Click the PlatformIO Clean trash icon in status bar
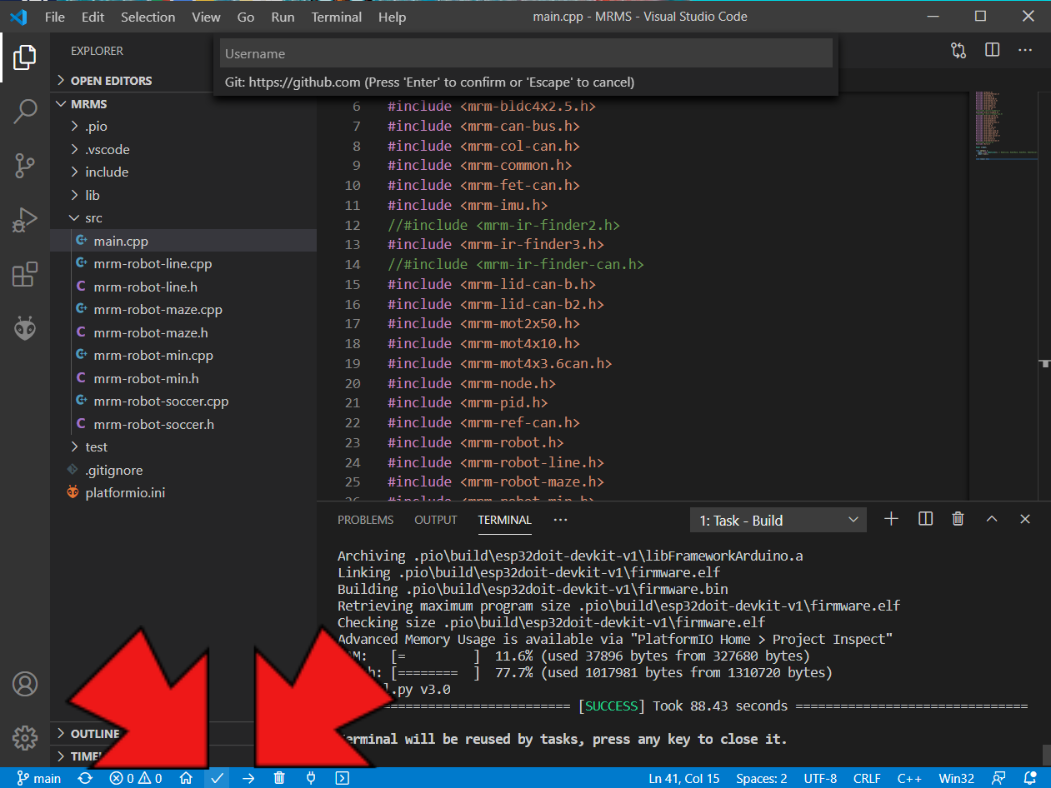 click(279, 778)
